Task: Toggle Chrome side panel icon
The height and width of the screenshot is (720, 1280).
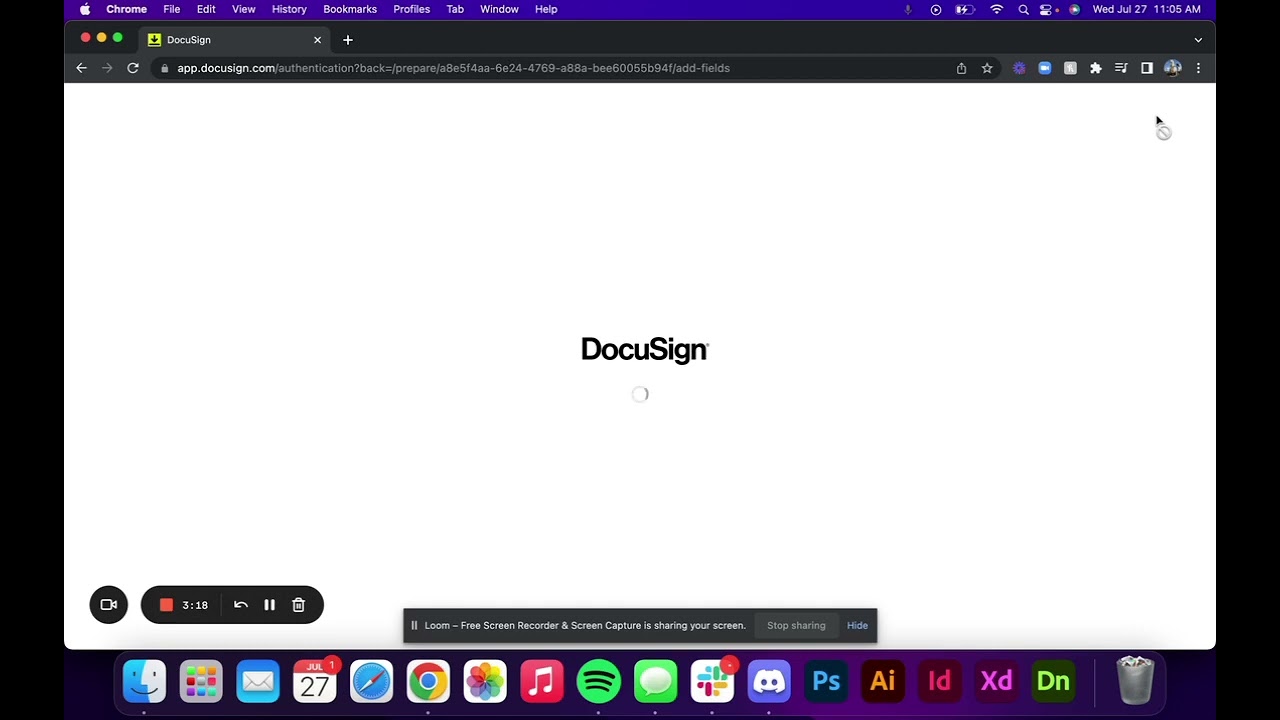Action: 1147,68
